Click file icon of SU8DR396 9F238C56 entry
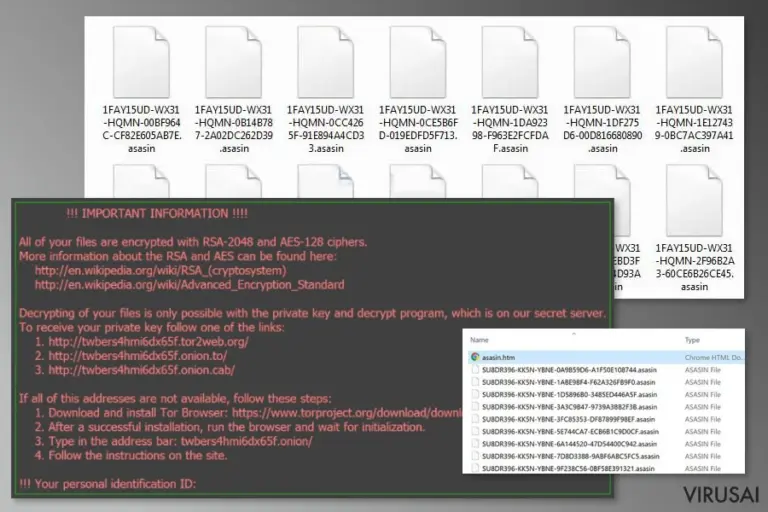The image size is (768, 512). pos(475,468)
